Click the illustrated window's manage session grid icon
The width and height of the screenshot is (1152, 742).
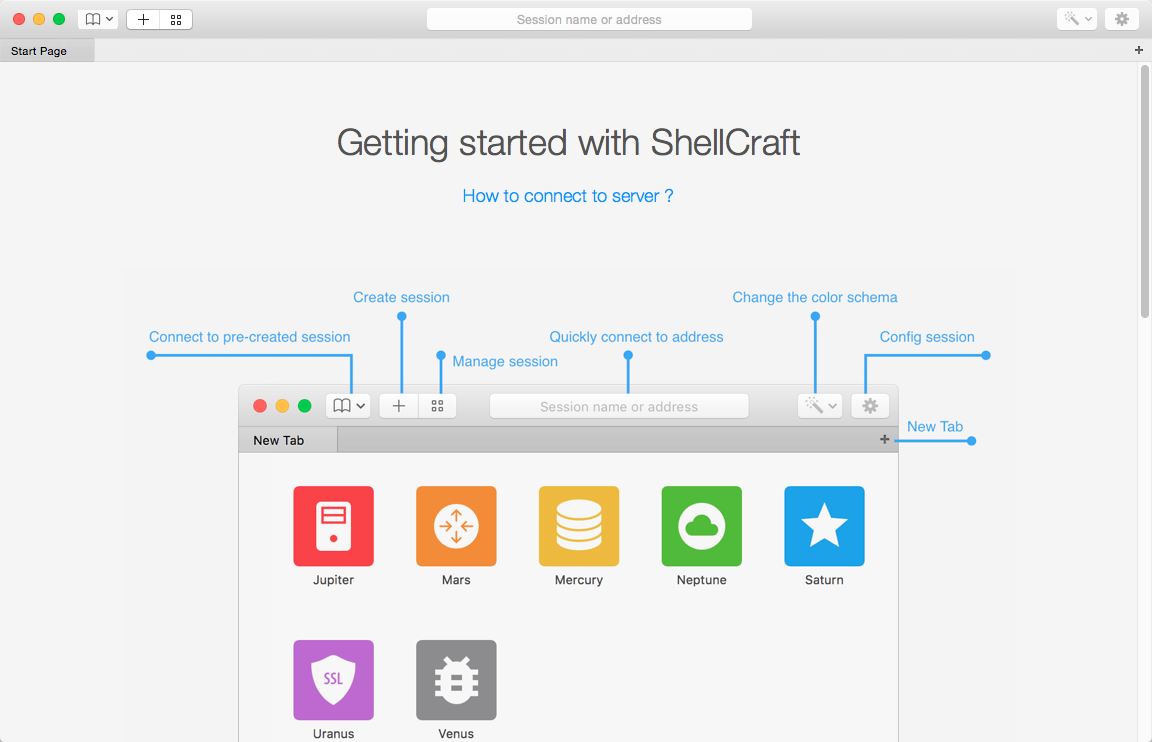click(437, 406)
